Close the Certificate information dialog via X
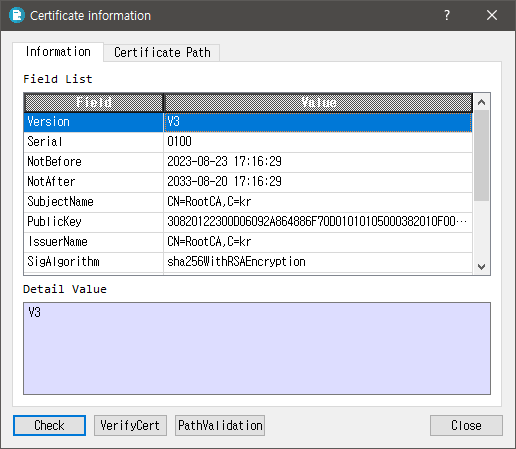The height and width of the screenshot is (449, 516). tap(492, 15)
